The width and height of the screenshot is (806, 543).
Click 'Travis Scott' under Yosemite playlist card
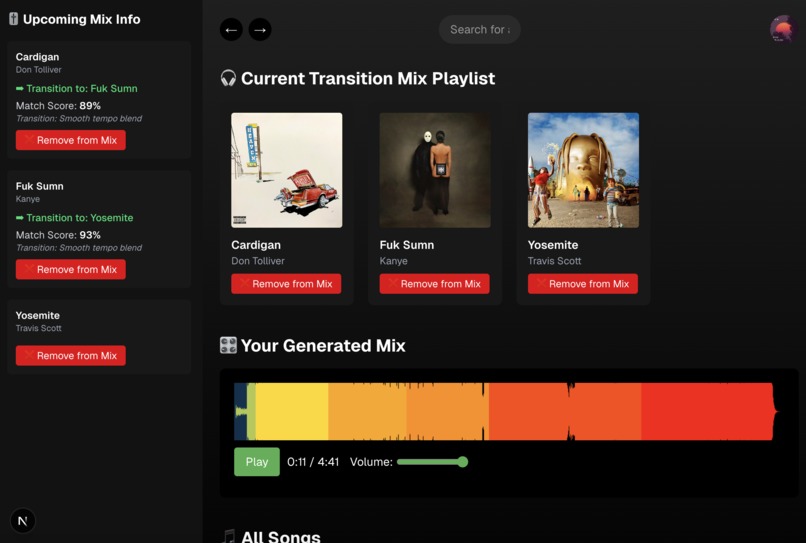coord(554,261)
